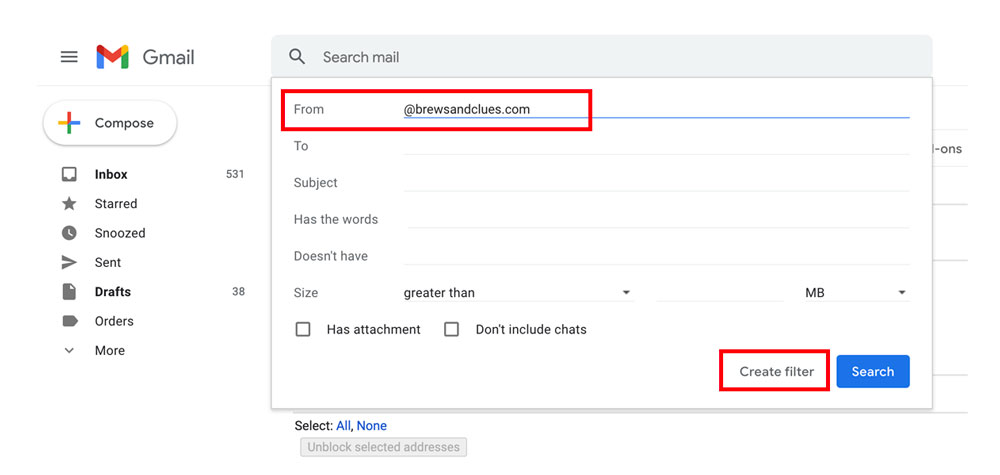Viewport: 1000px width, 475px height.
Task: Open Snoozed via clock icon
Action: [69, 233]
